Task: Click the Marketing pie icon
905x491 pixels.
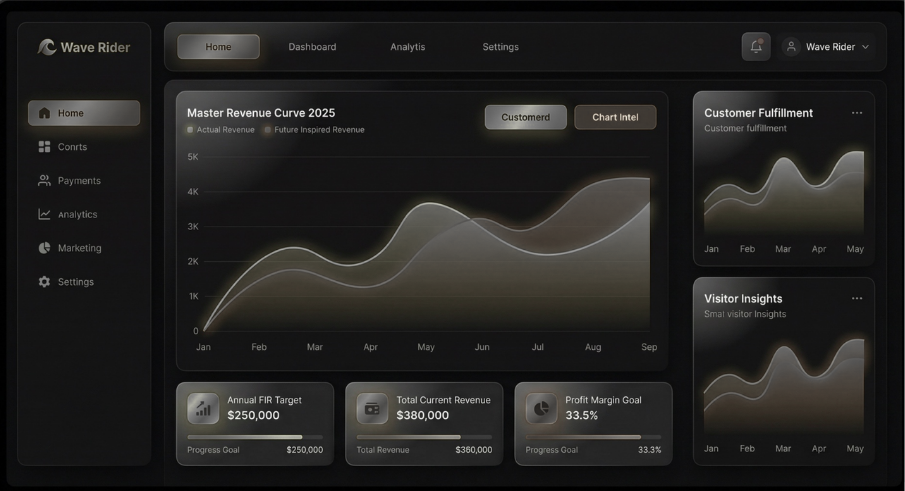Action: point(44,248)
